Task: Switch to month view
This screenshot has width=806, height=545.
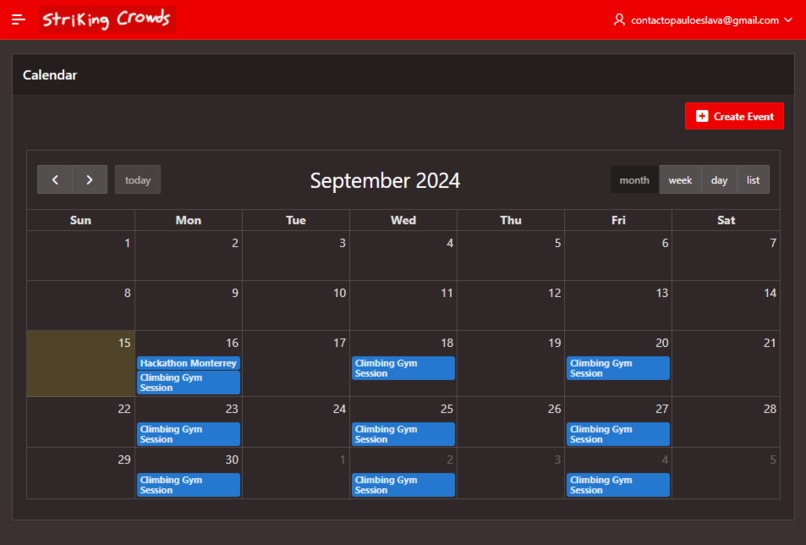Action: (634, 180)
